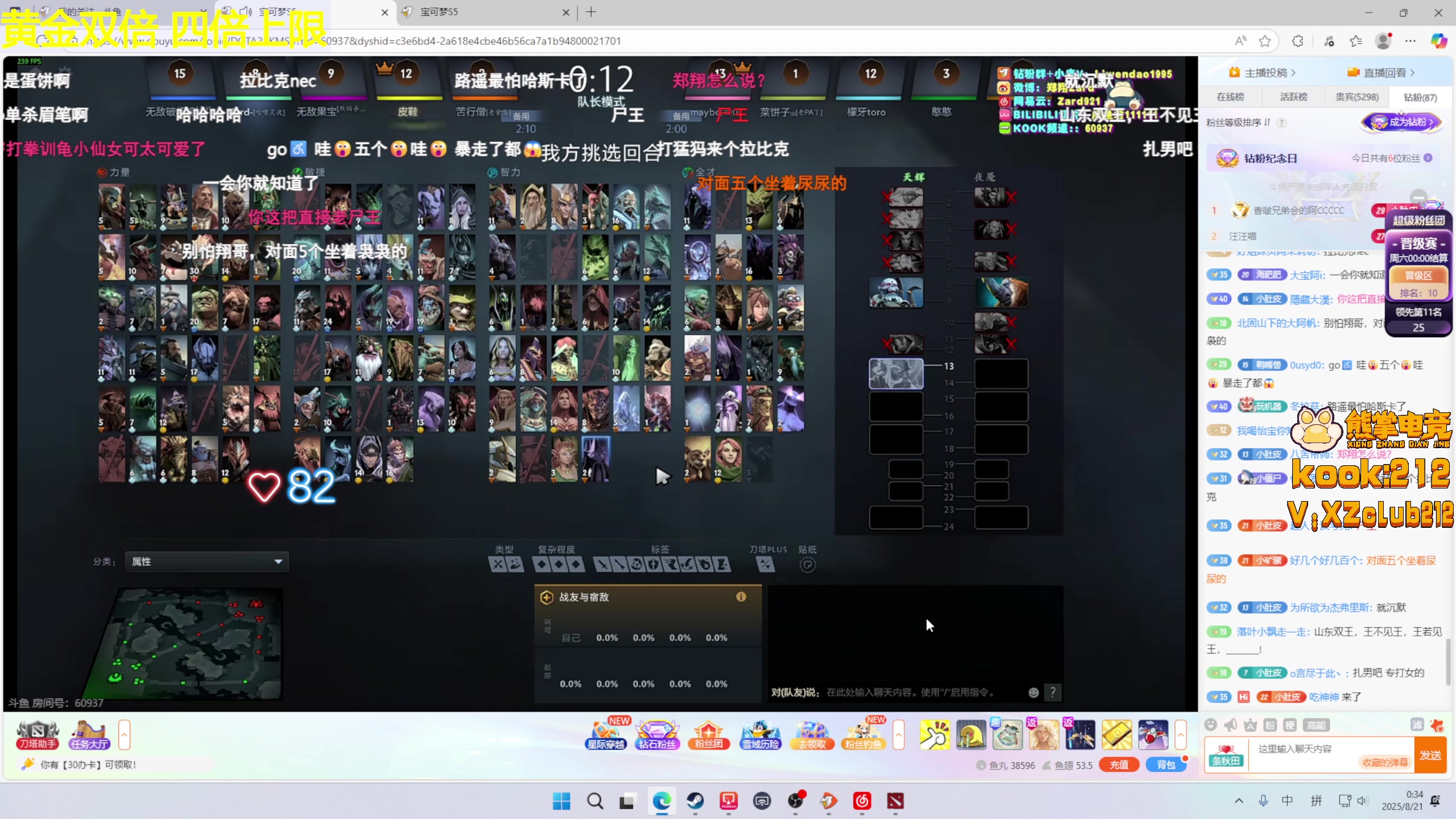Click the ranged attack type filter
Viewport: 1456px width, 819px height.
(515, 565)
